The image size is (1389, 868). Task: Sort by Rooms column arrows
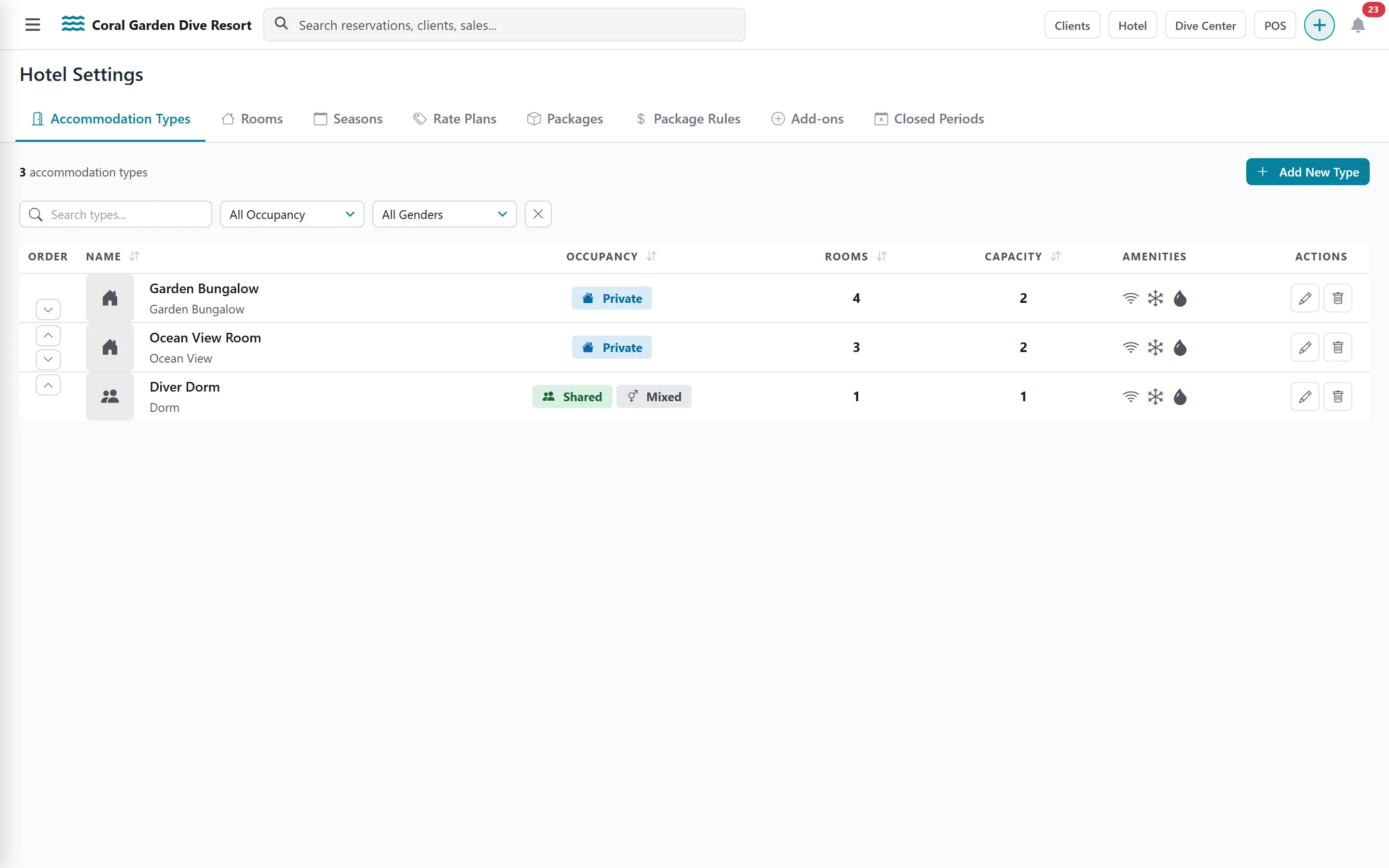pos(882,256)
